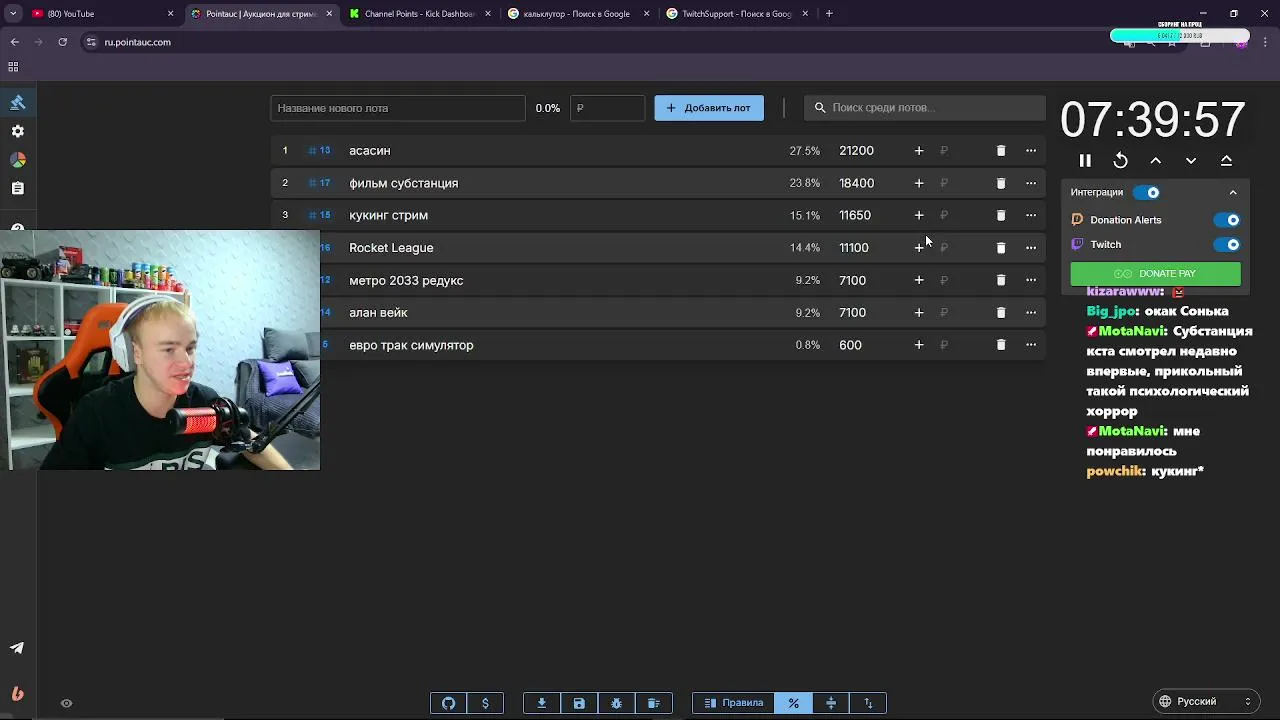Open the Правила rules button
The height and width of the screenshot is (720, 1280).
coord(734,703)
